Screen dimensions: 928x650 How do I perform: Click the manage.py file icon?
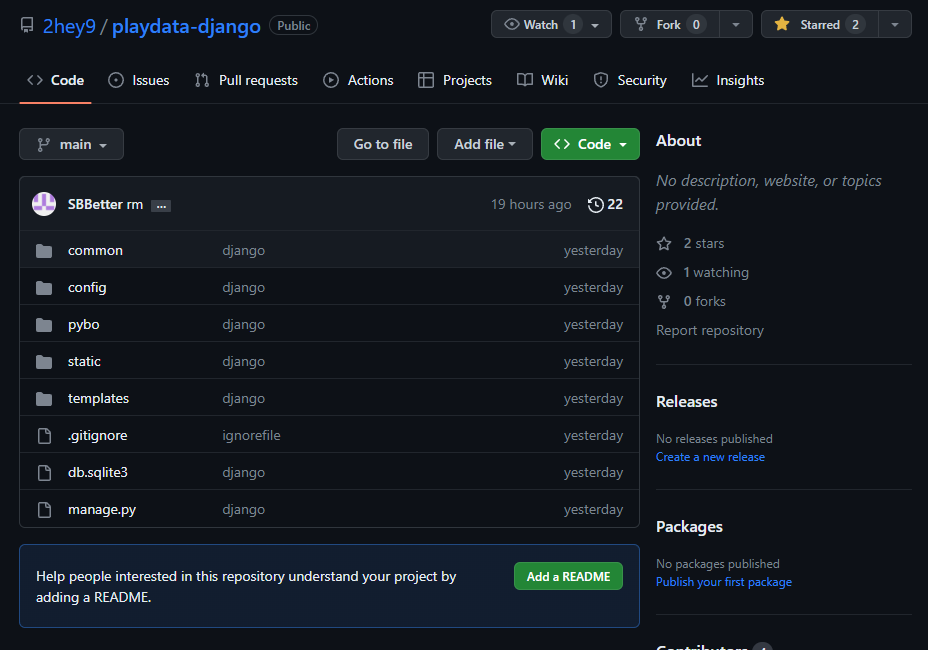(x=44, y=510)
